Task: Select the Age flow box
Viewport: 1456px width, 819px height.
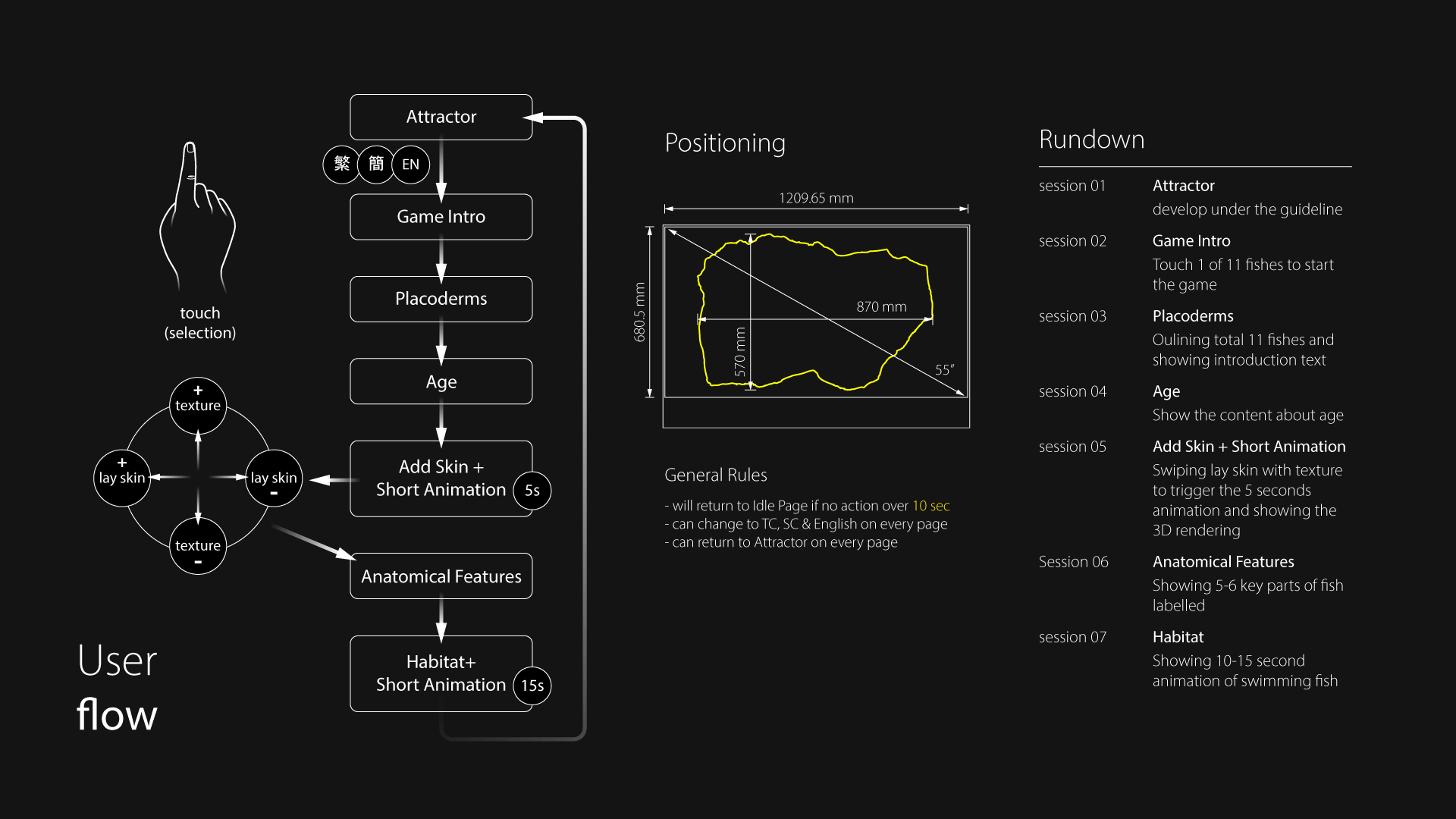Action: tap(441, 381)
